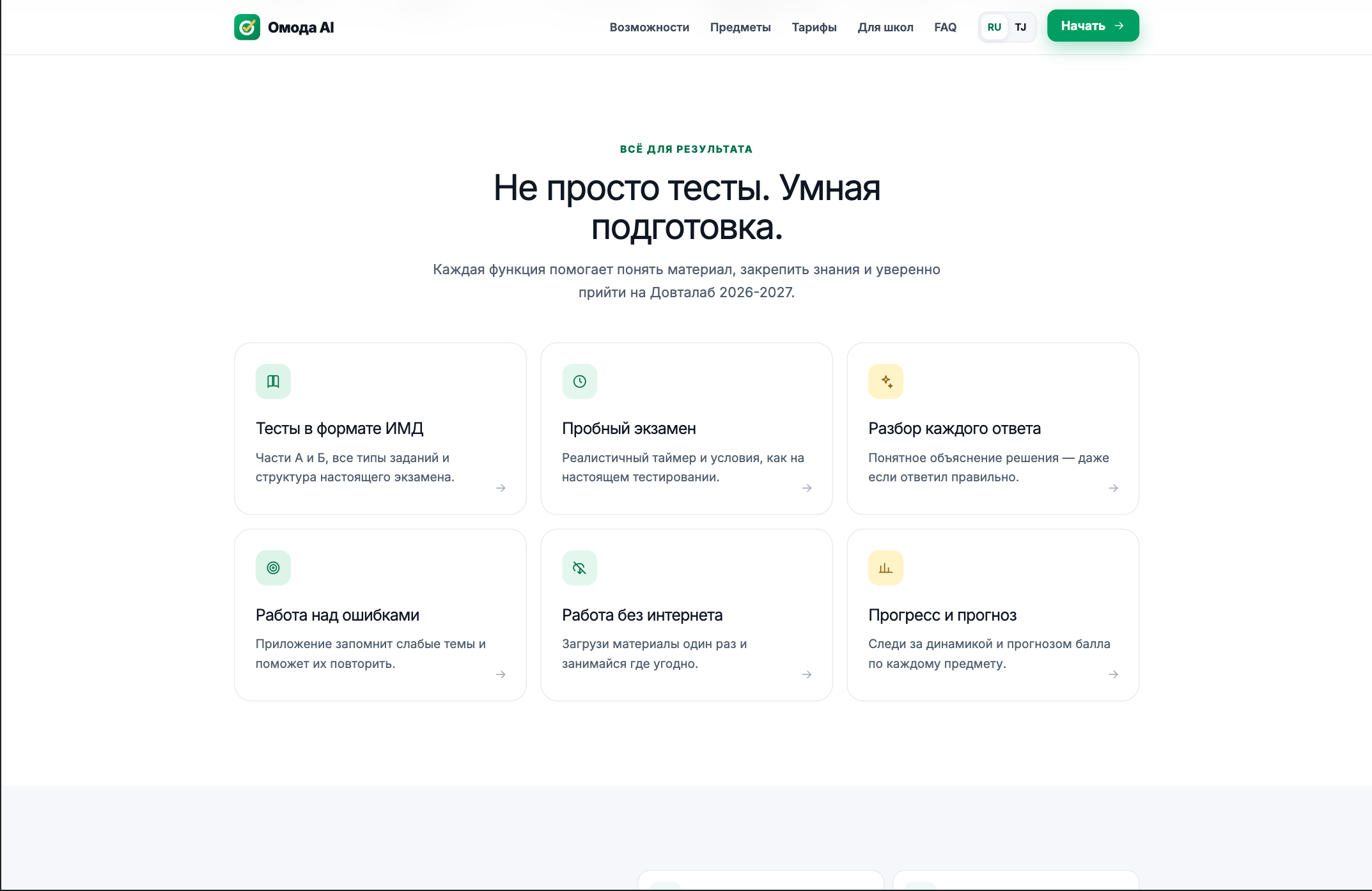
Task: Click the arrow on Разбор каждого ответа card
Action: (1113, 488)
